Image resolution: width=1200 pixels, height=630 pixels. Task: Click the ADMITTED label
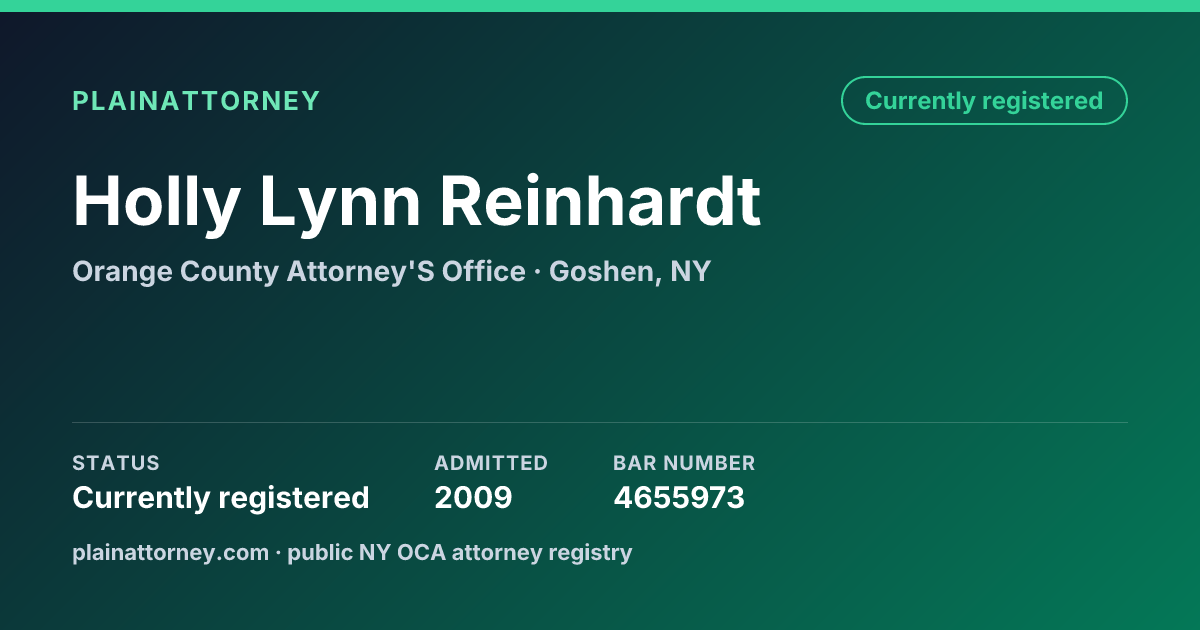click(491, 463)
